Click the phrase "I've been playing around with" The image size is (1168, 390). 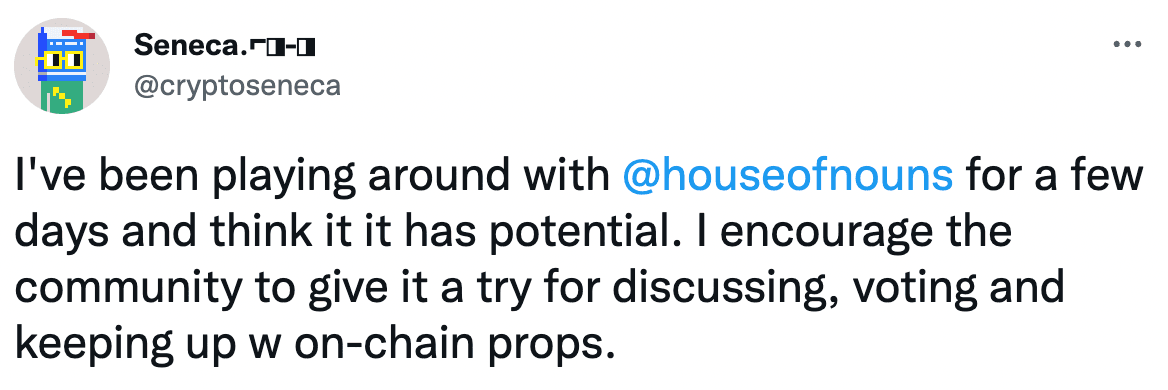(x=311, y=177)
